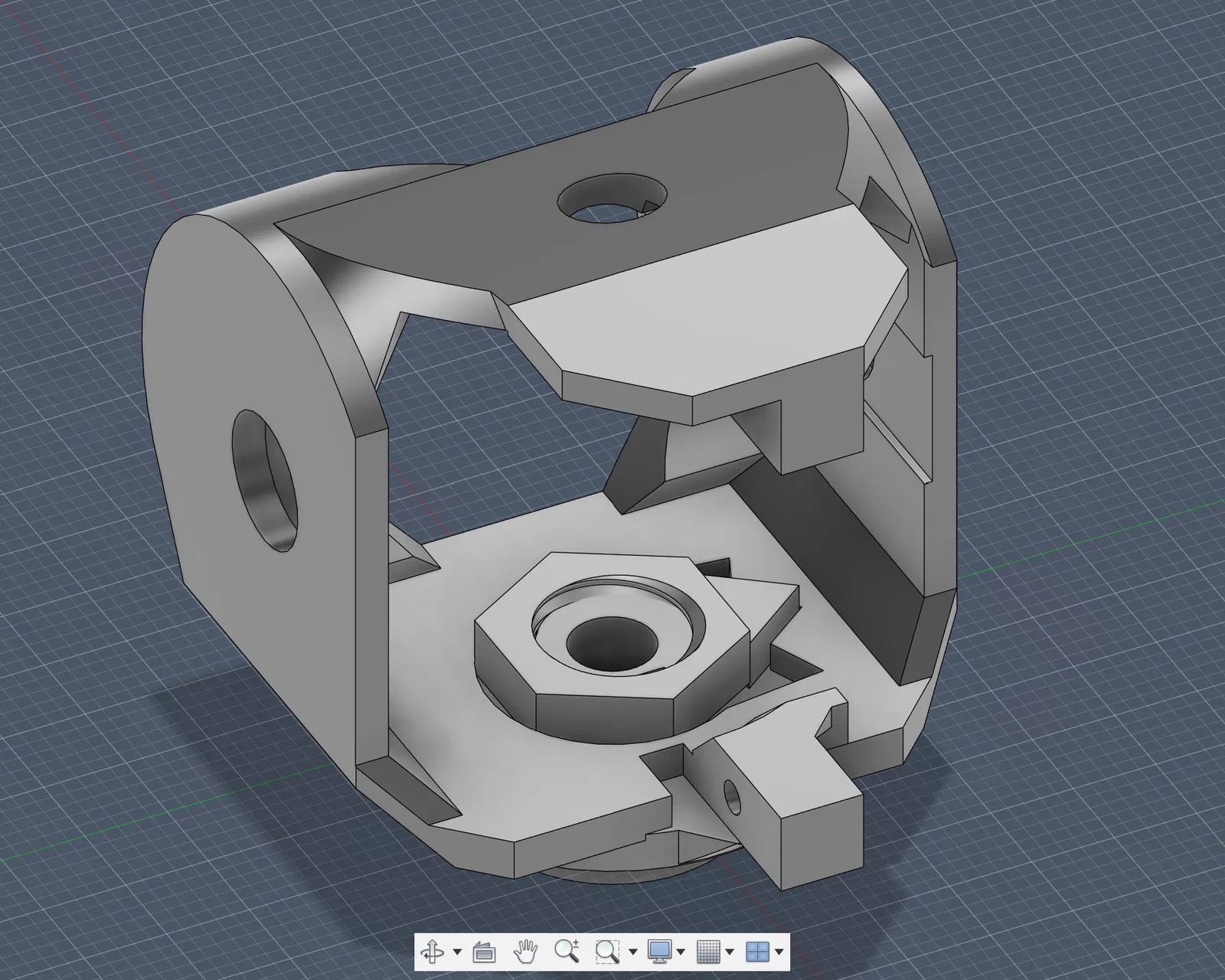
Task: Choose the Zoom magnifier tool
Action: 567,952
